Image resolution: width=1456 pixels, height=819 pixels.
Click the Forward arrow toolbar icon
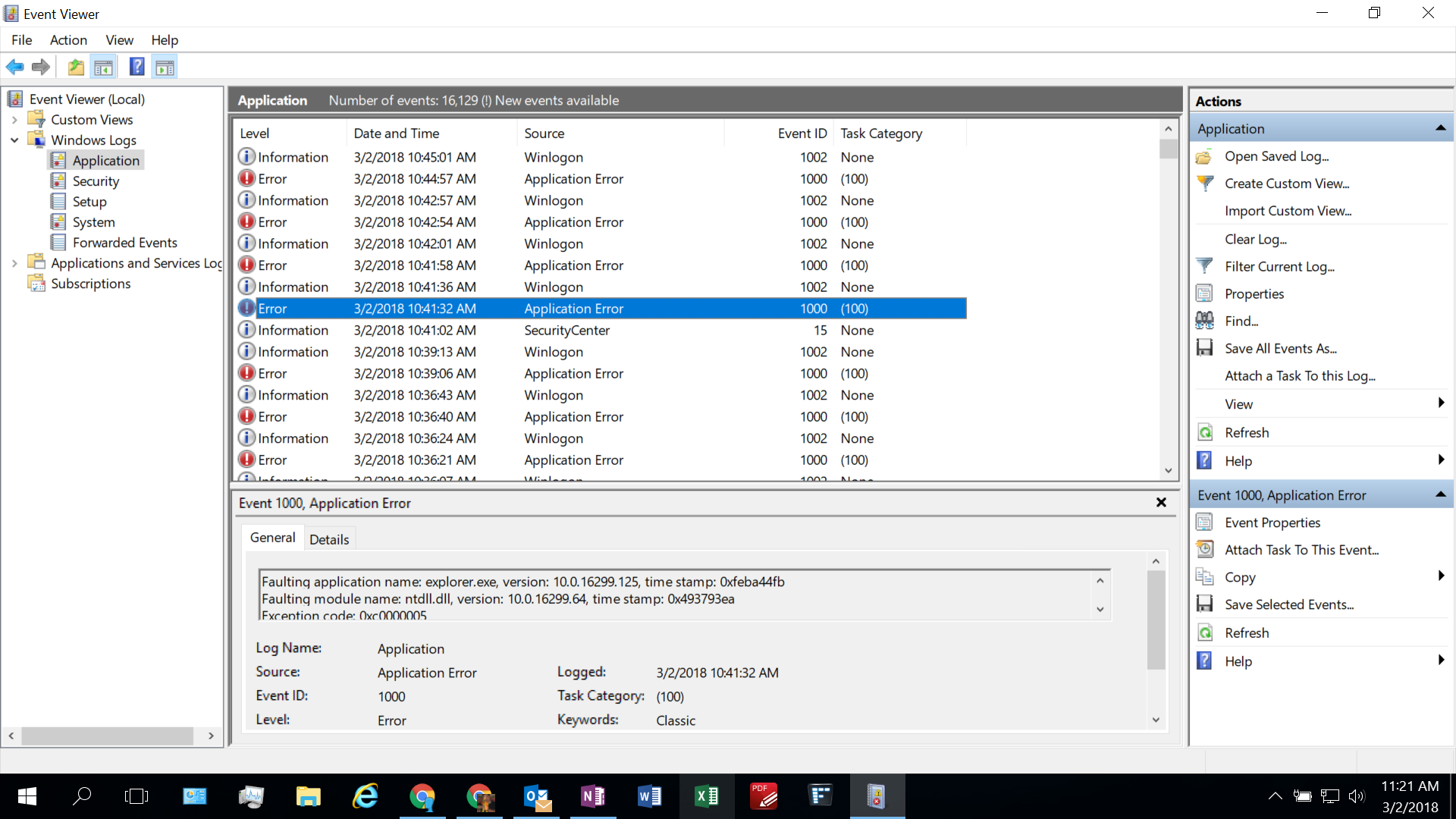click(x=41, y=67)
